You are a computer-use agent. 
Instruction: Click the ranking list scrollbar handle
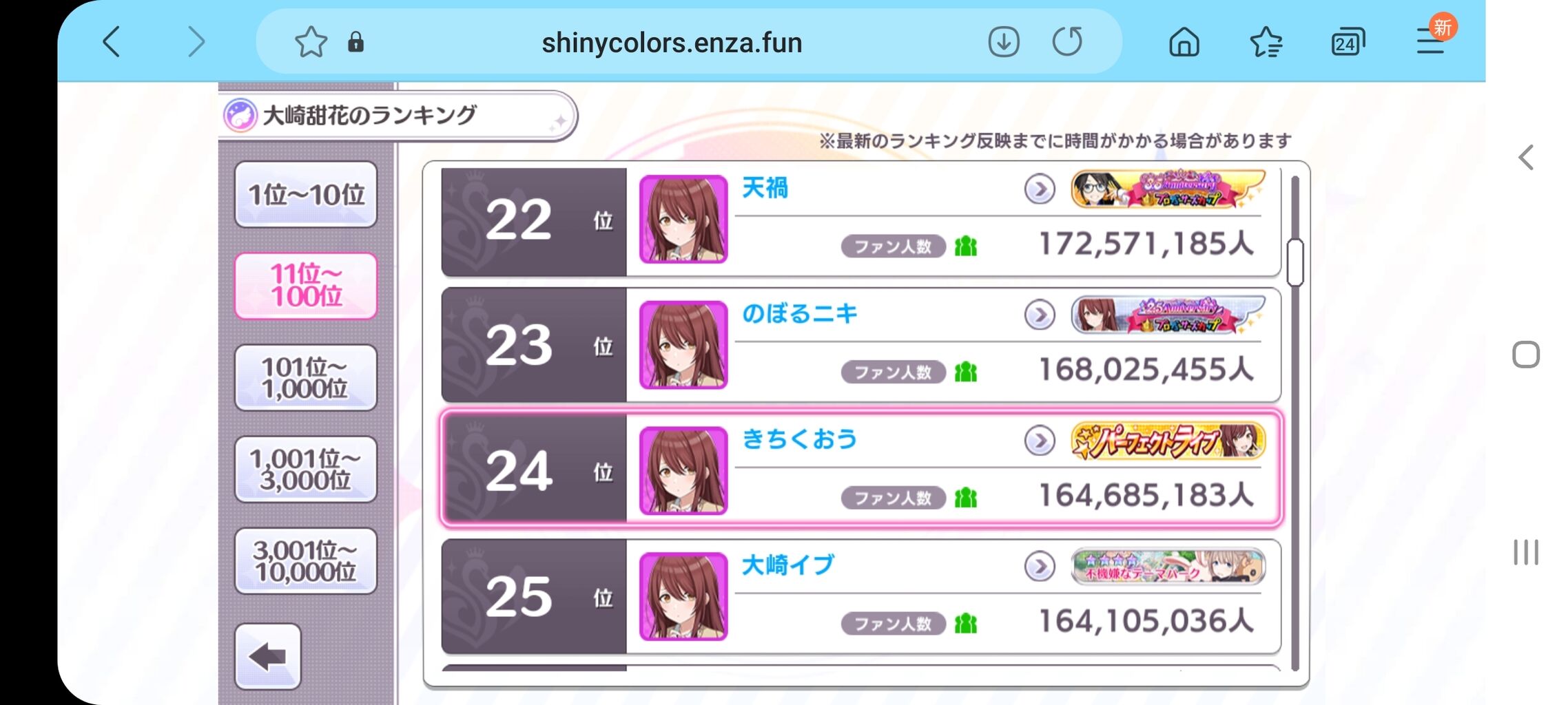pyautogui.click(x=1295, y=262)
